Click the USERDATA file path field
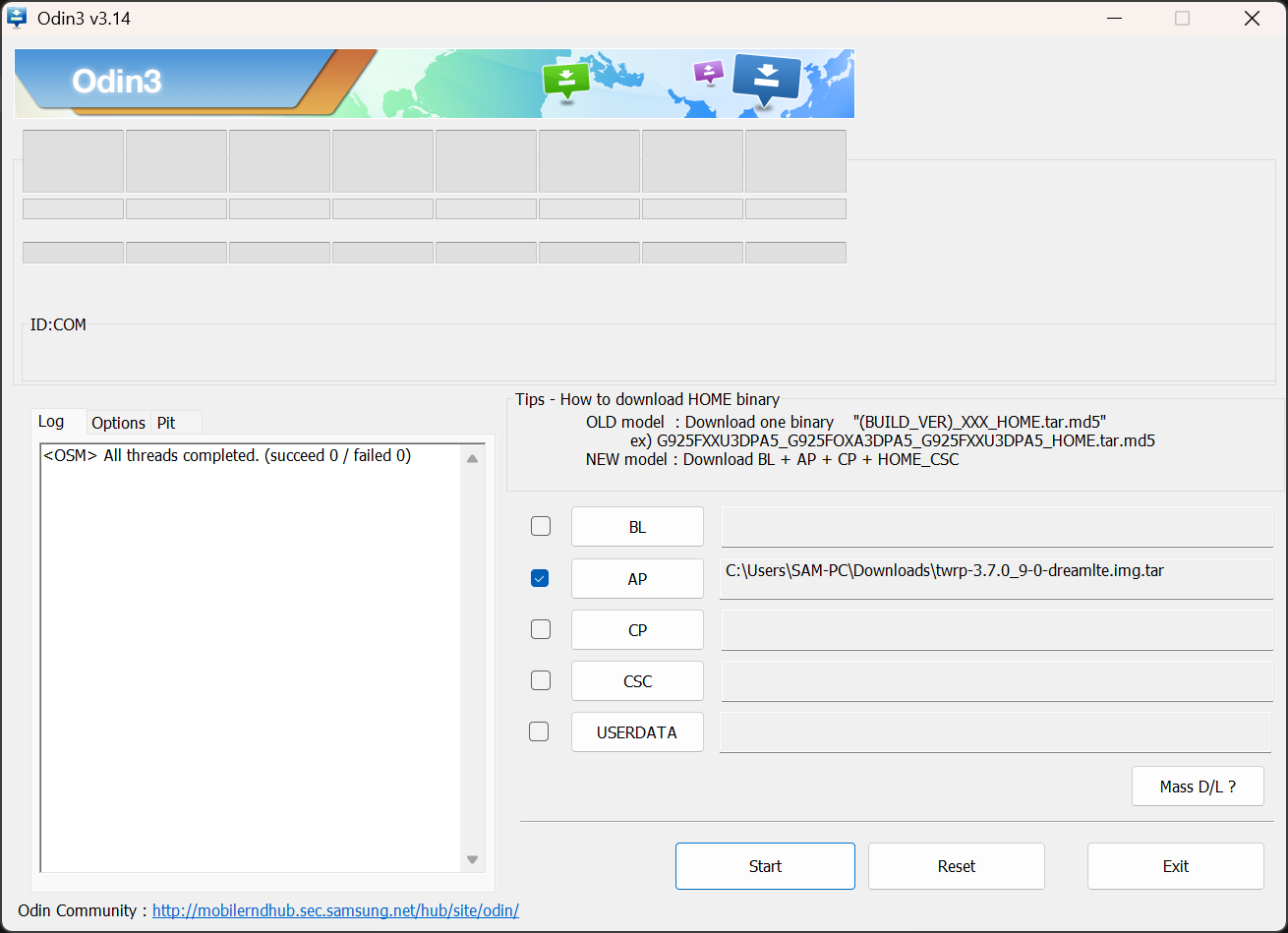 [x=997, y=732]
